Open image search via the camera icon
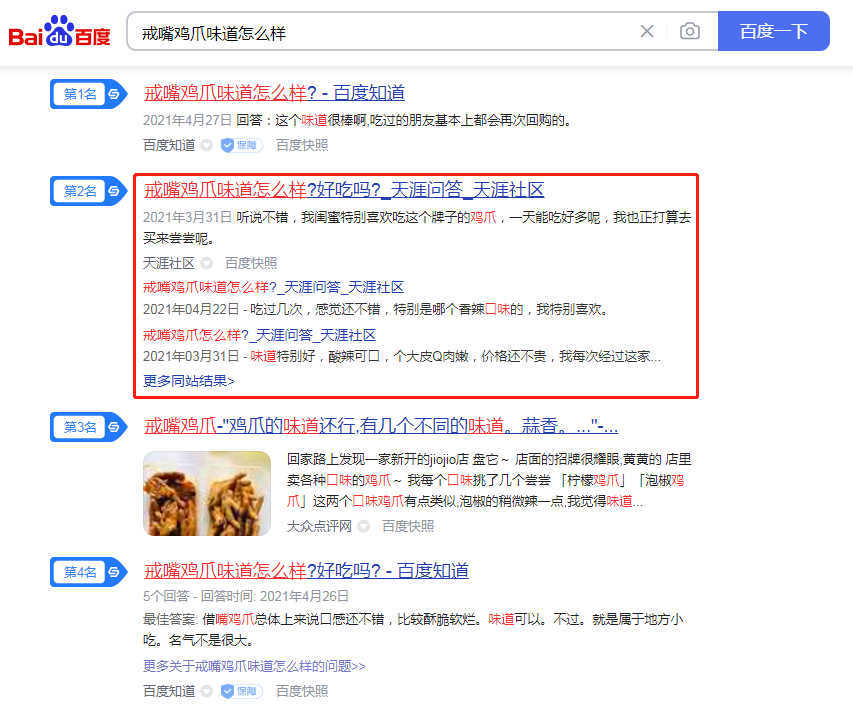 click(x=690, y=31)
